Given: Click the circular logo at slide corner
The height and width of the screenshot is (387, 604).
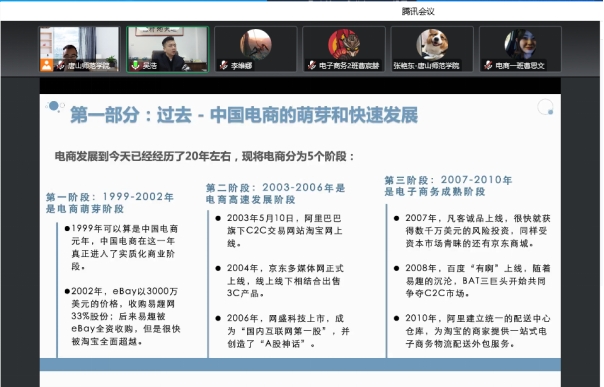Looking at the screenshot, I should (x=545, y=107).
